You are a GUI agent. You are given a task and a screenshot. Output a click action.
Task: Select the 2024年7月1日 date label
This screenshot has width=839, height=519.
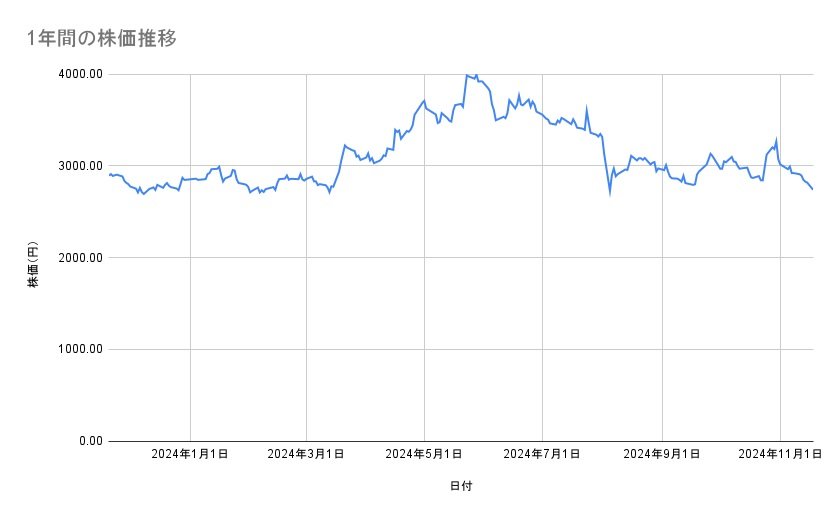(x=543, y=455)
